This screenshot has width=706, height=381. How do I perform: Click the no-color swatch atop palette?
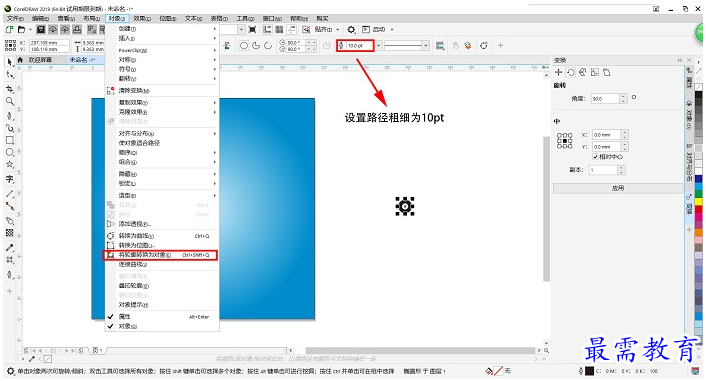tap(698, 86)
